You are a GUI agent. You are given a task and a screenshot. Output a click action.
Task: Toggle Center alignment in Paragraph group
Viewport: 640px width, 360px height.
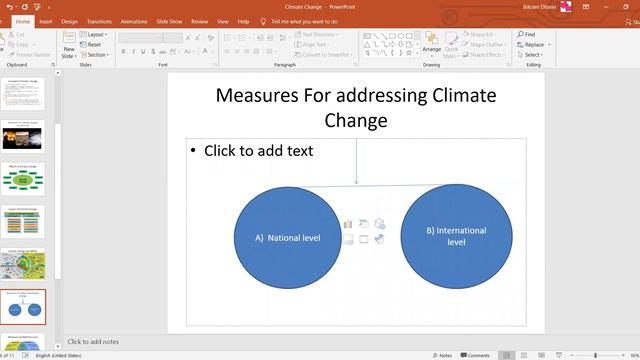click(237, 51)
